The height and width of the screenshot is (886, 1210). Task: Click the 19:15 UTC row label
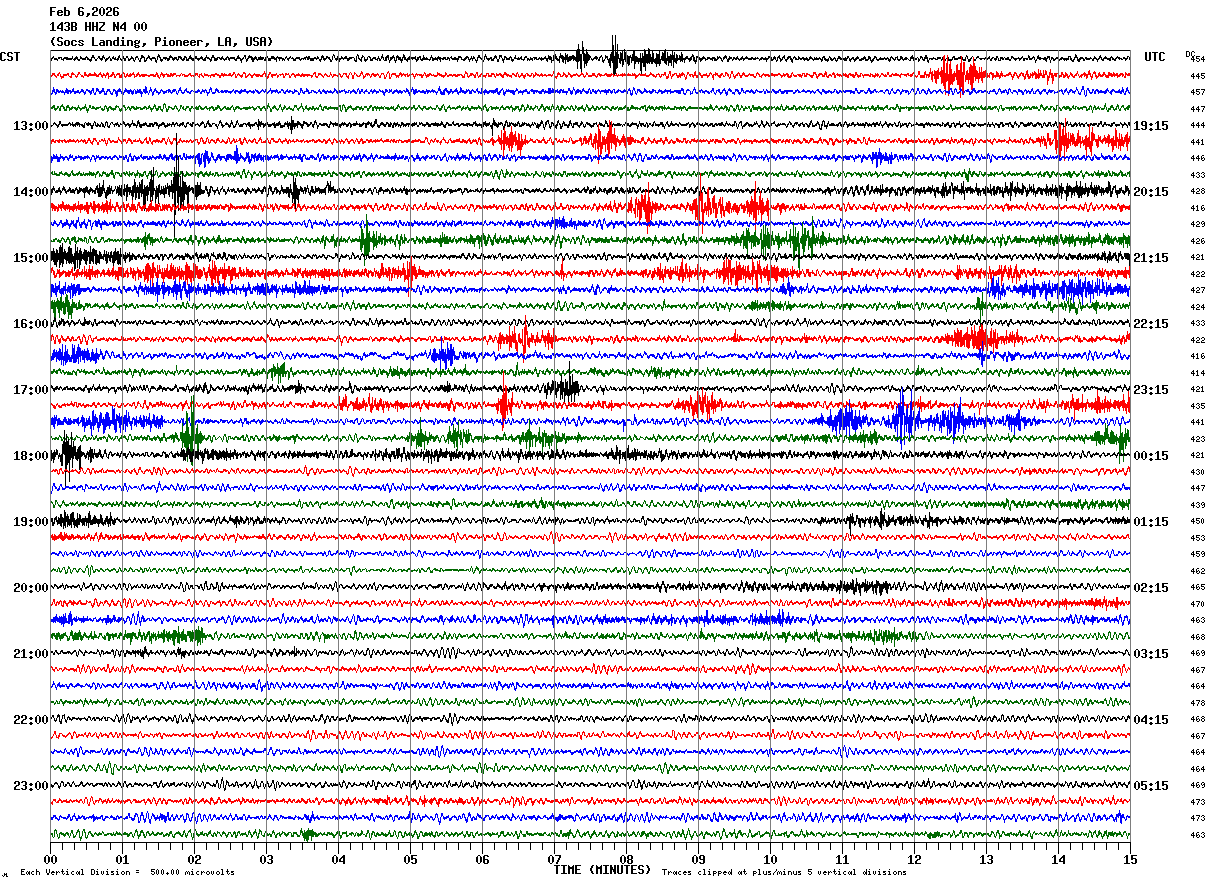[1151, 126]
